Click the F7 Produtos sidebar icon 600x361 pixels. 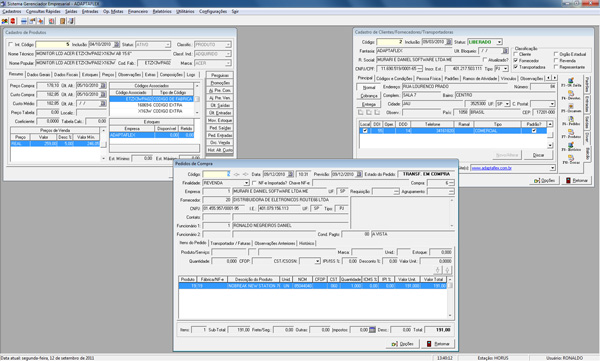point(571,132)
